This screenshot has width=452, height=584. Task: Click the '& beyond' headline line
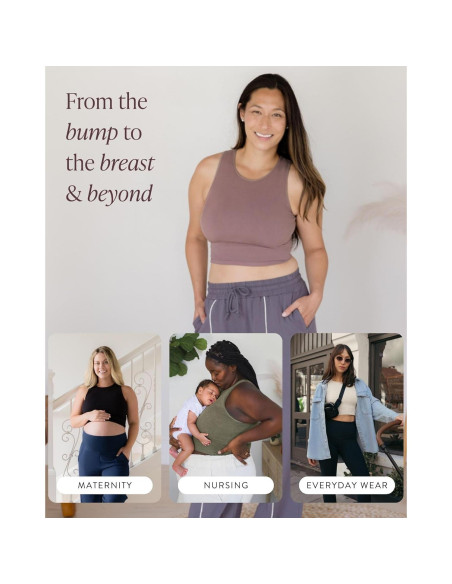coord(109,194)
